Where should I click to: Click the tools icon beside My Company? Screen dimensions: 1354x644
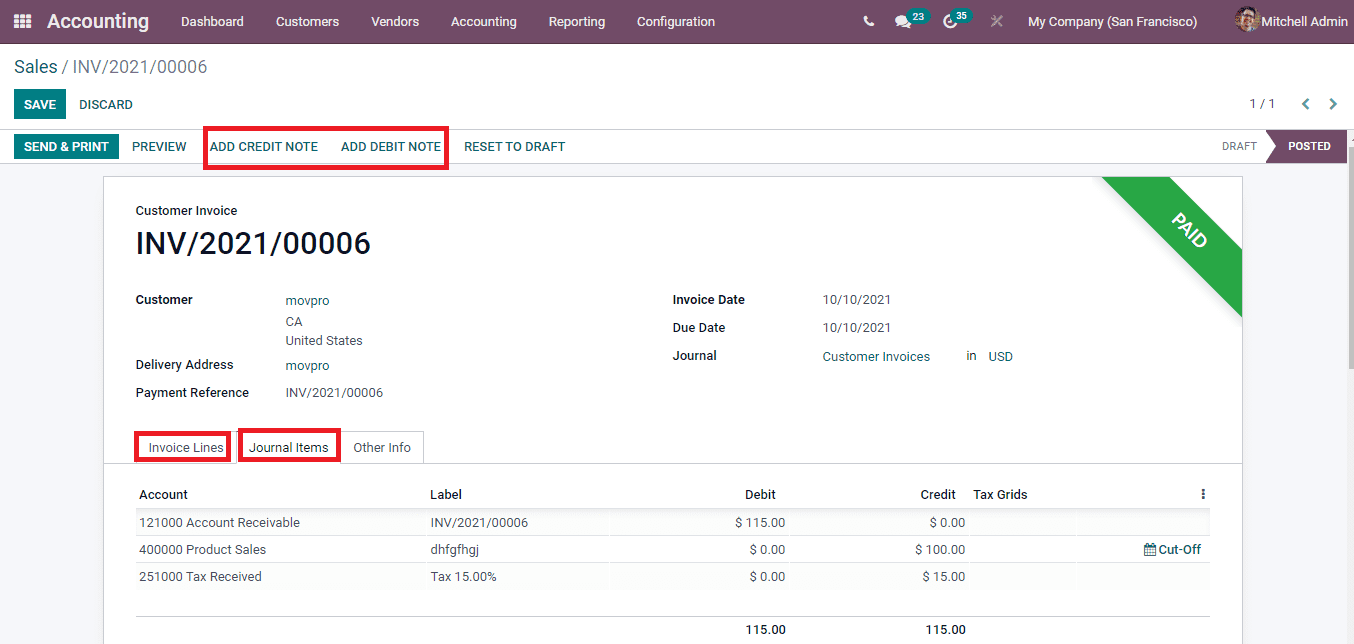(996, 20)
